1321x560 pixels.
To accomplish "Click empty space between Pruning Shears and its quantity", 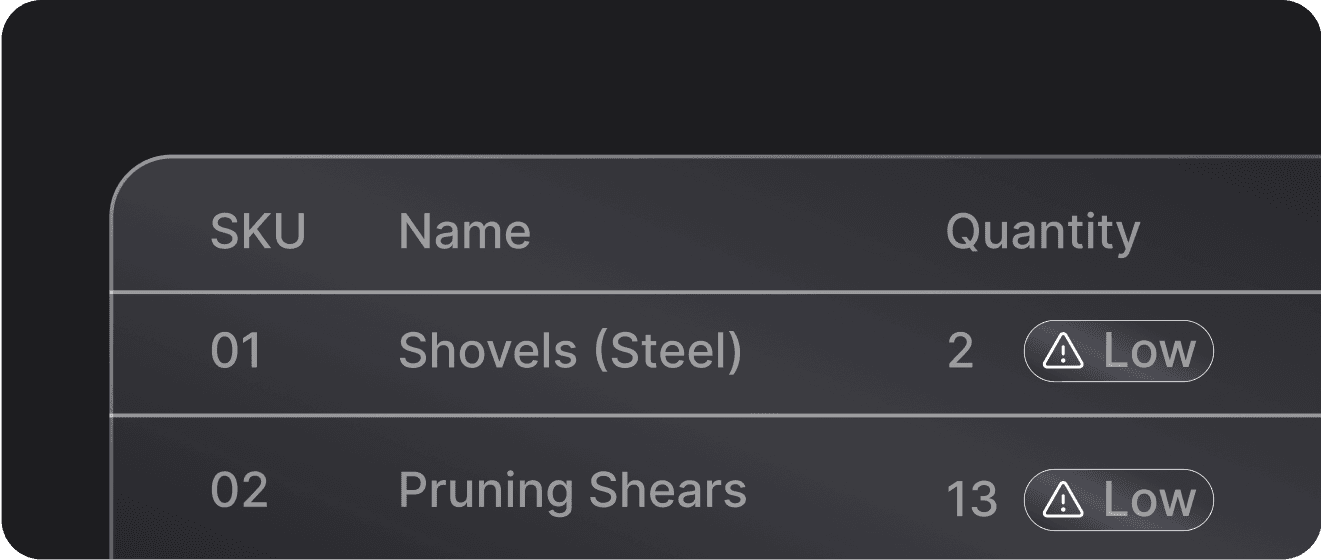I will pos(847,493).
